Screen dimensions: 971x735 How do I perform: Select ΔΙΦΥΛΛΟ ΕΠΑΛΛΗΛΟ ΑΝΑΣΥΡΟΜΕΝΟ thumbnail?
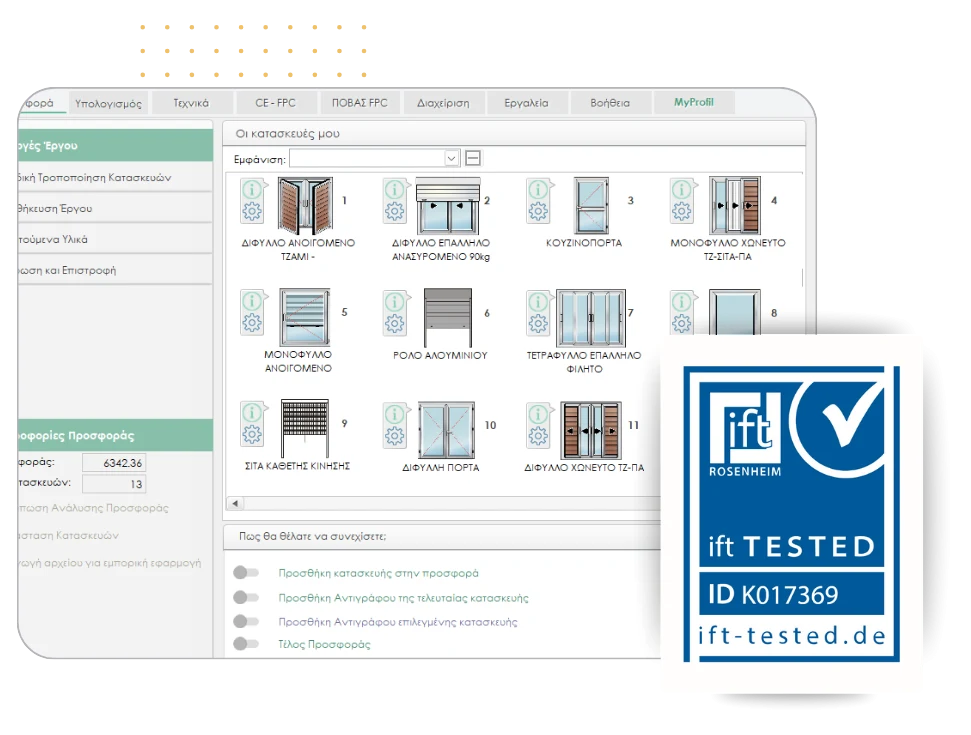click(448, 206)
